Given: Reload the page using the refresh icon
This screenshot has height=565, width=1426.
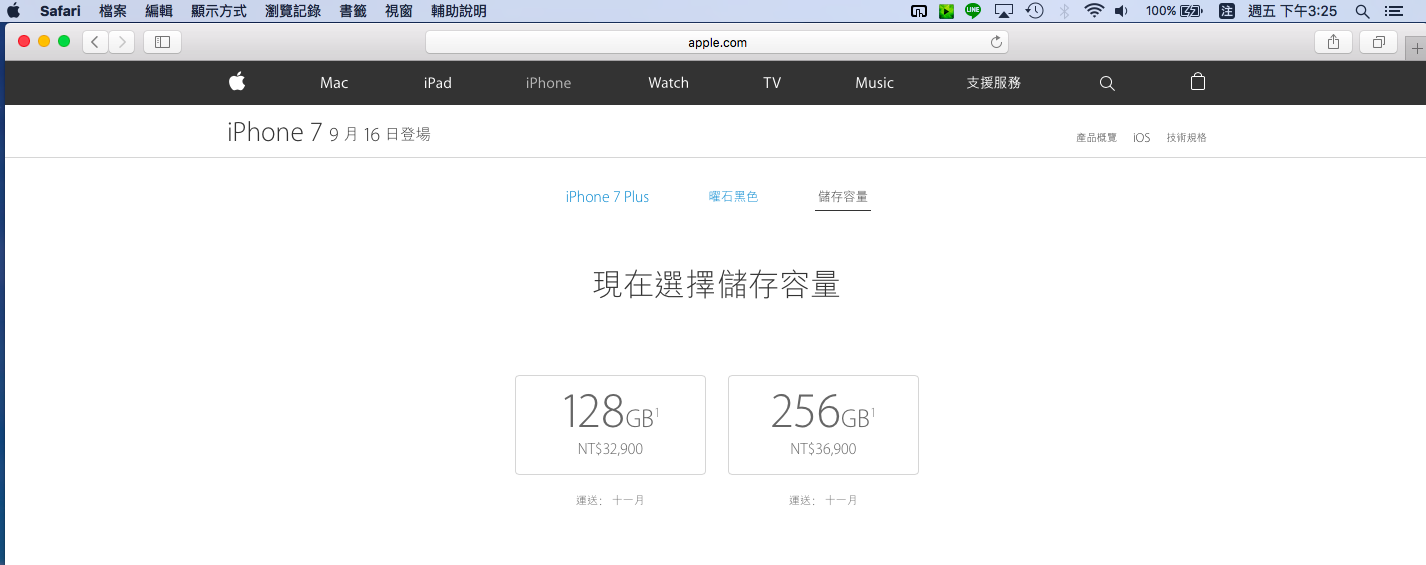Looking at the screenshot, I should 995,42.
